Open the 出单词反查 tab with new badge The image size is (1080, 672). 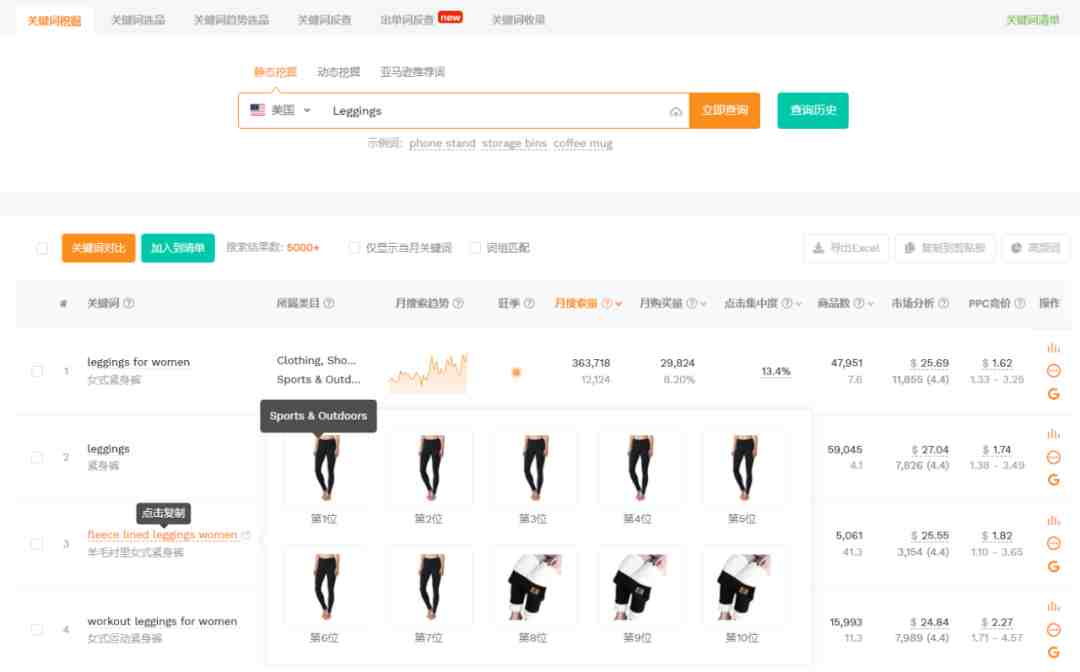(x=421, y=19)
